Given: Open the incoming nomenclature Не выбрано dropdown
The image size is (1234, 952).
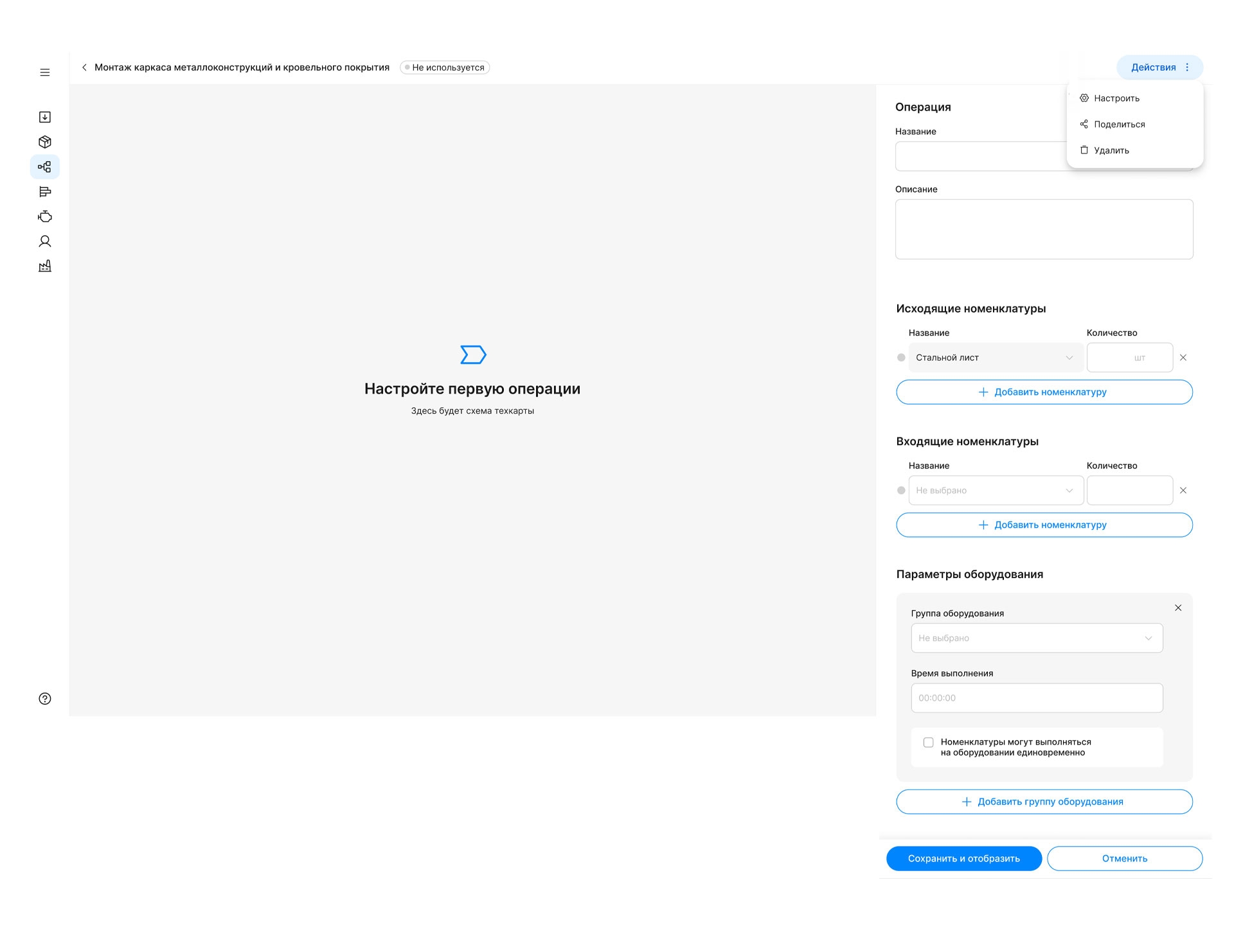Looking at the screenshot, I should click(996, 491).
